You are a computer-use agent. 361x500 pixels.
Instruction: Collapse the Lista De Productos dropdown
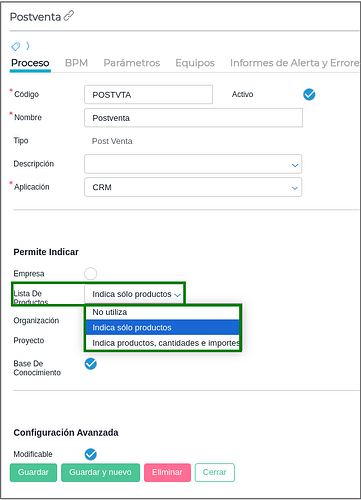click(x=134, y=294)
